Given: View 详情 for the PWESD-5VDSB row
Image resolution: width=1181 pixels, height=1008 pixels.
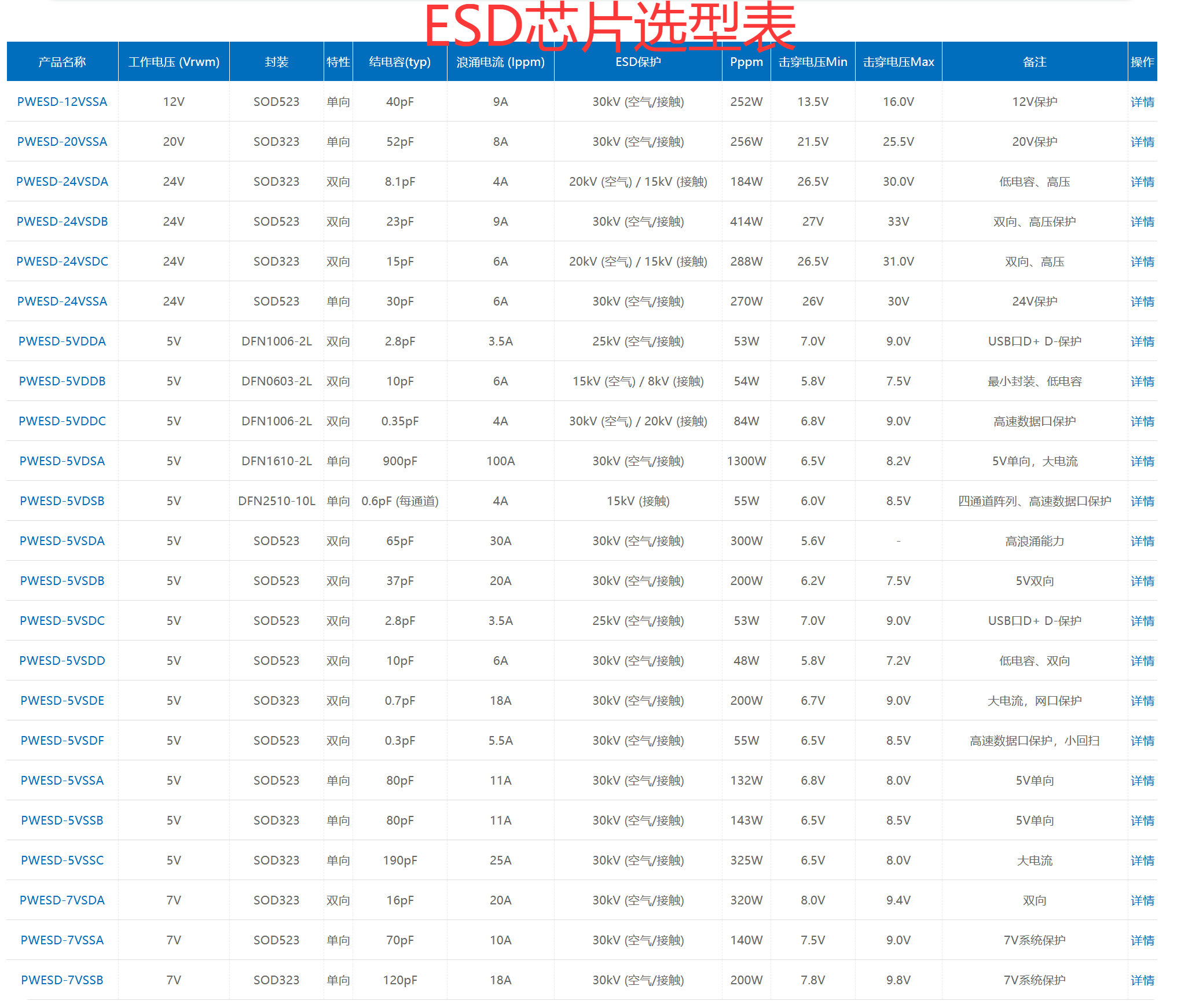Looking at the screenshot, I should [x=1142, y=501].
